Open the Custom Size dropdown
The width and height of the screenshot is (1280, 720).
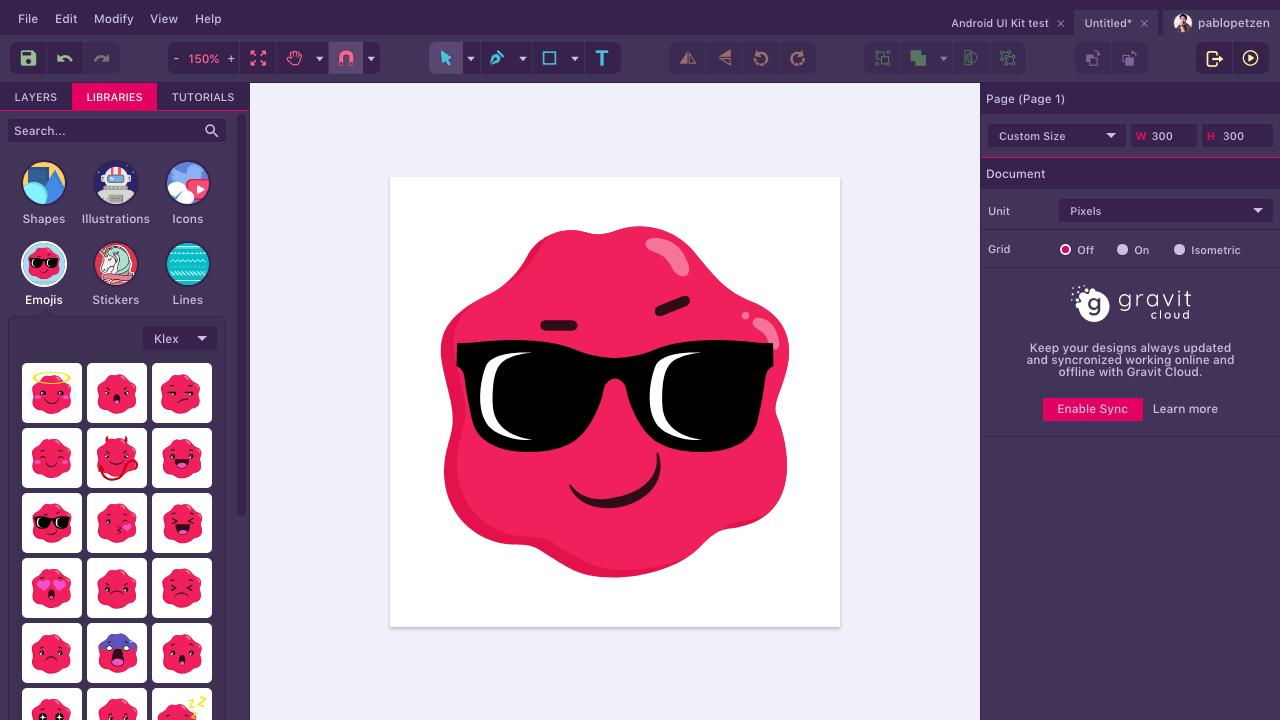click(1054, 136)
